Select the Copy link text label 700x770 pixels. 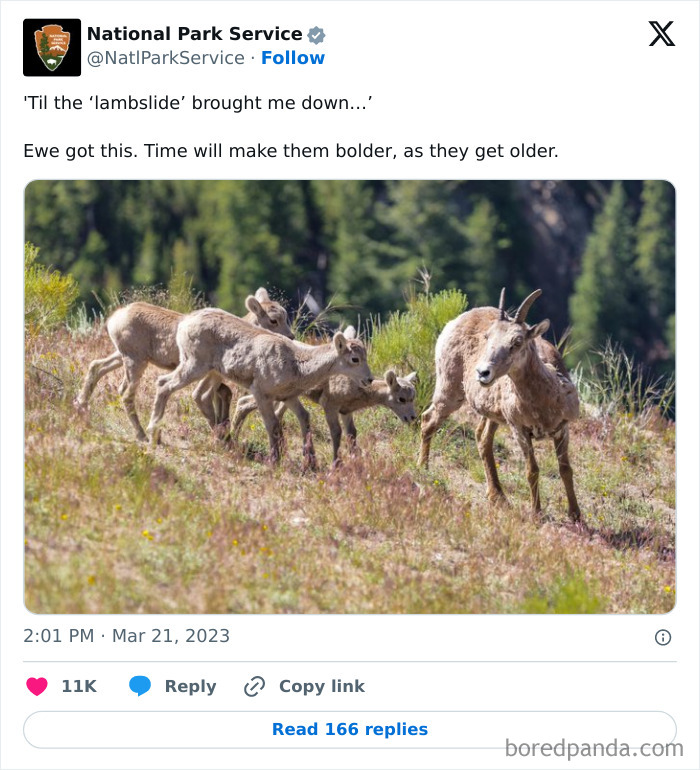[x=322, y=686]
